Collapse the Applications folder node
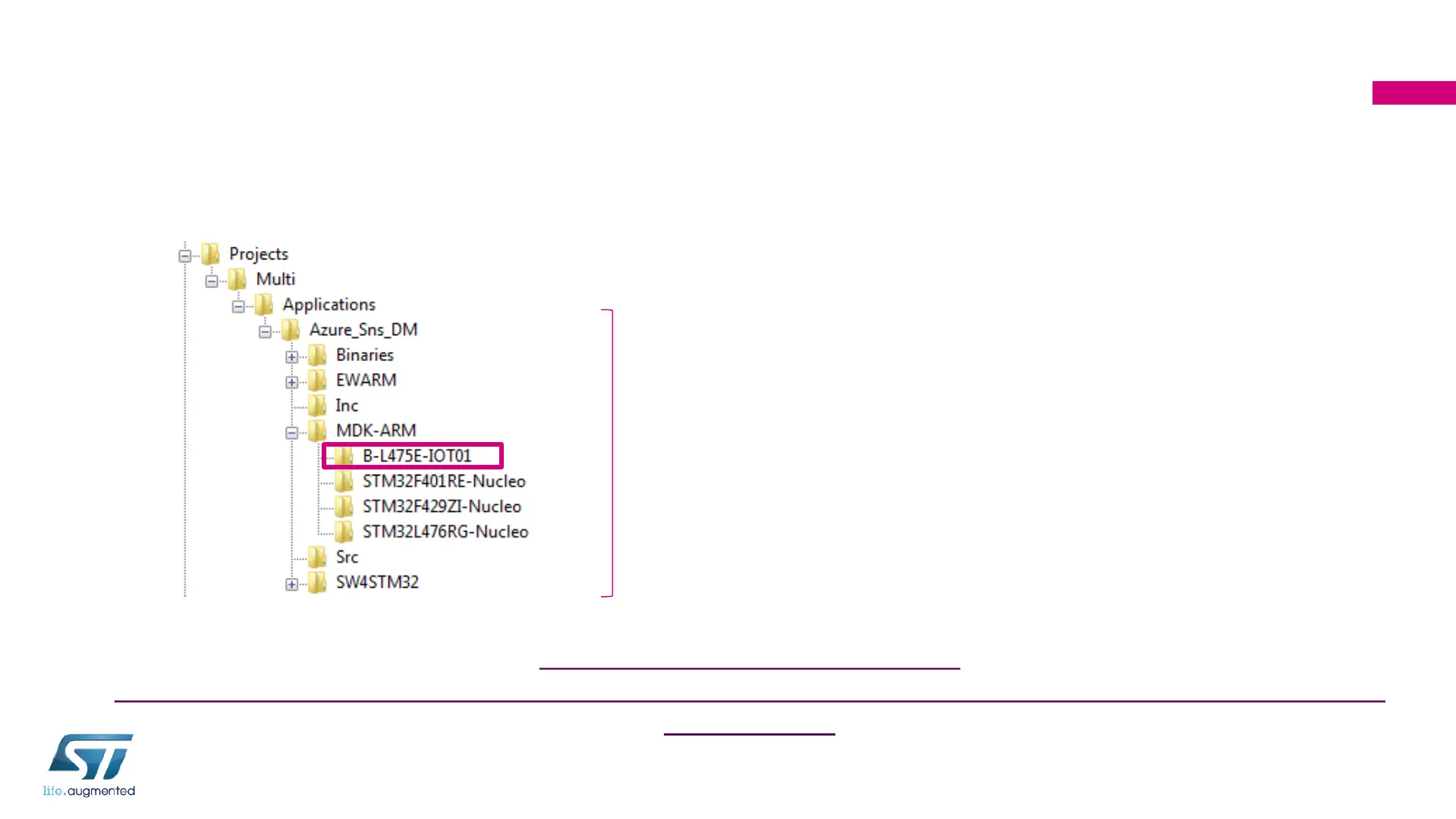The width and height of the screenshot is (1456, 819). click(238, 306)
